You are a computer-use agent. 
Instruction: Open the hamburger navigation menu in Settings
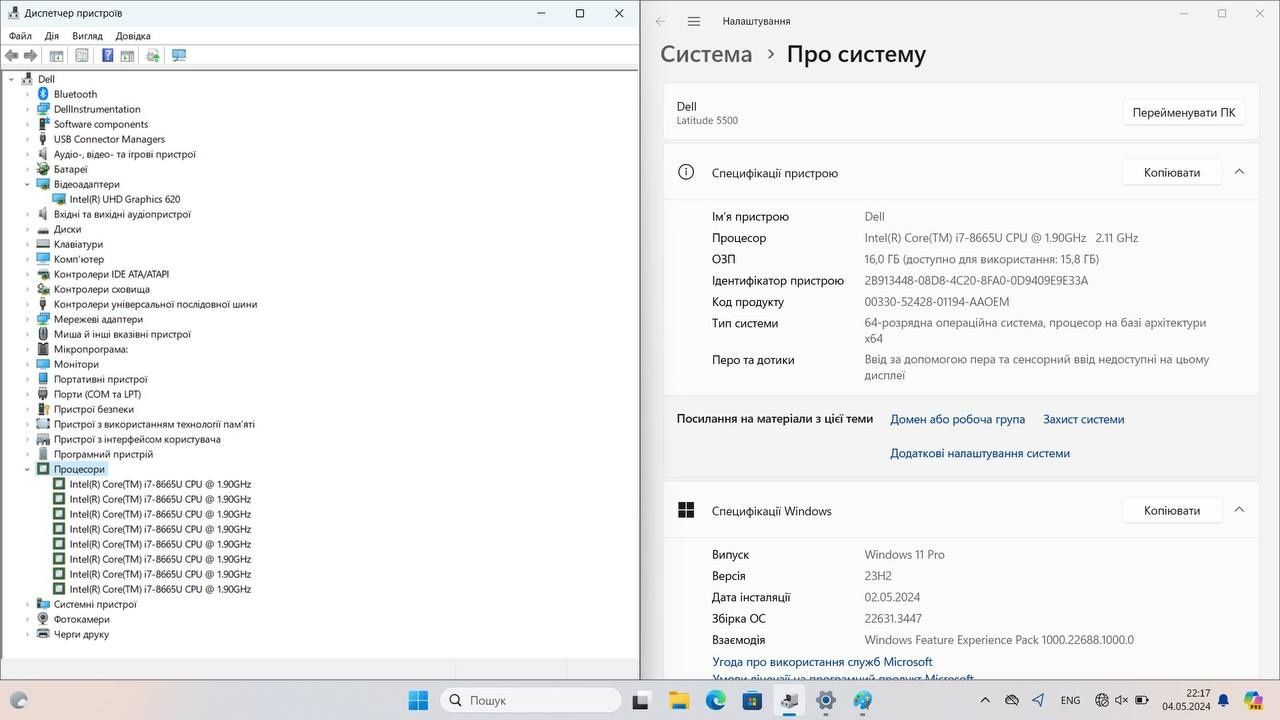(694, 21)
